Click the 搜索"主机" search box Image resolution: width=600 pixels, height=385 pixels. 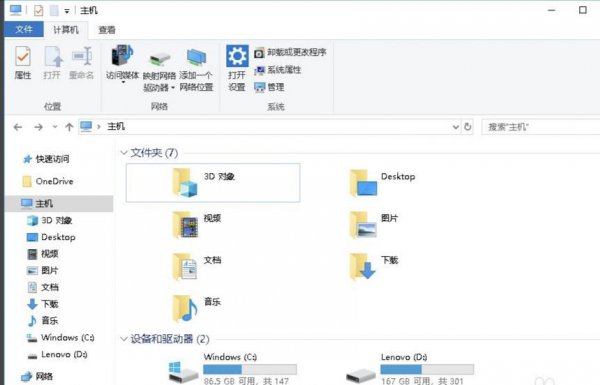[540, 127]
